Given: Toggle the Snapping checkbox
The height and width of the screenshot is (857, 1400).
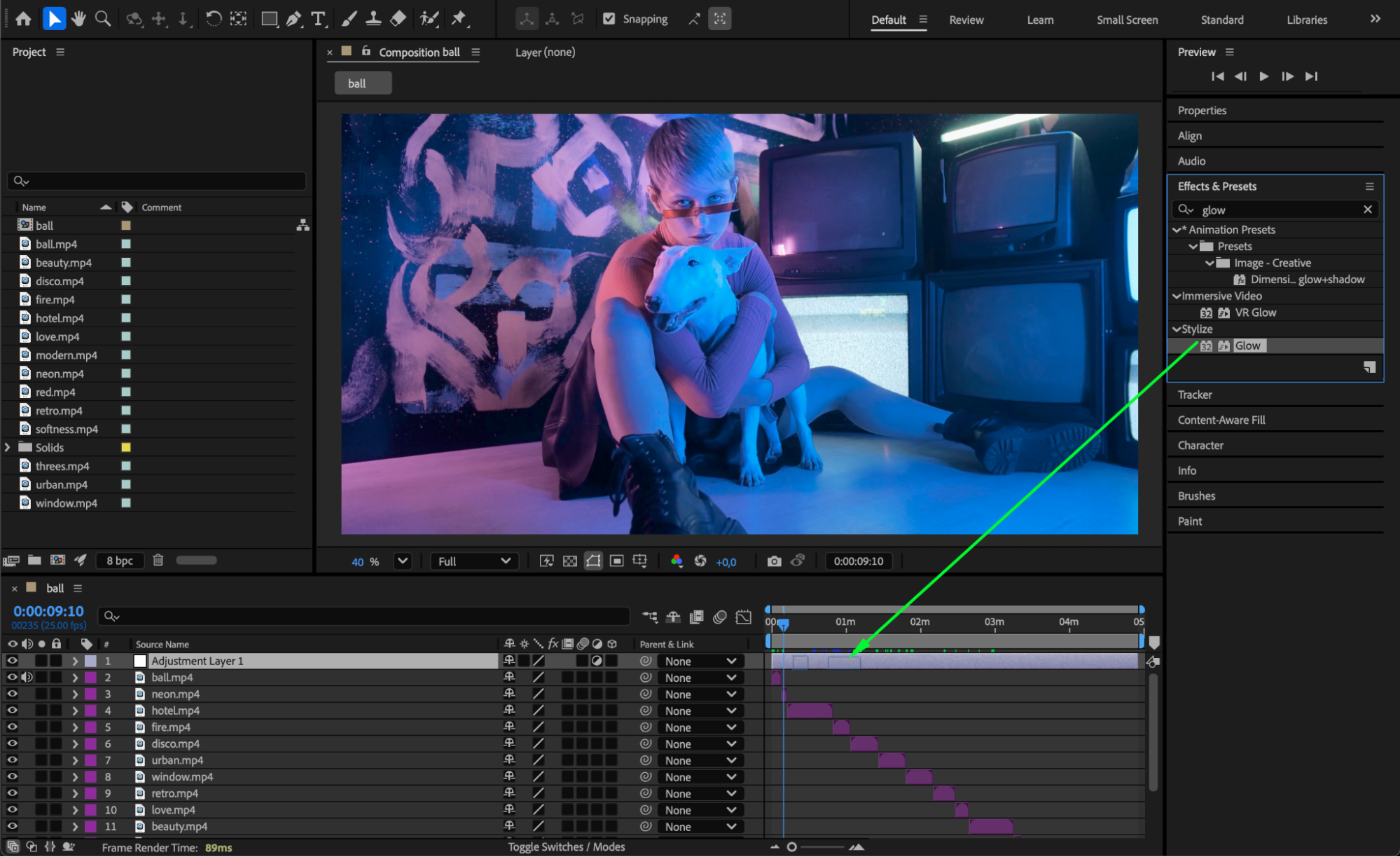Looking at the screenshot, I should point(609,19).
